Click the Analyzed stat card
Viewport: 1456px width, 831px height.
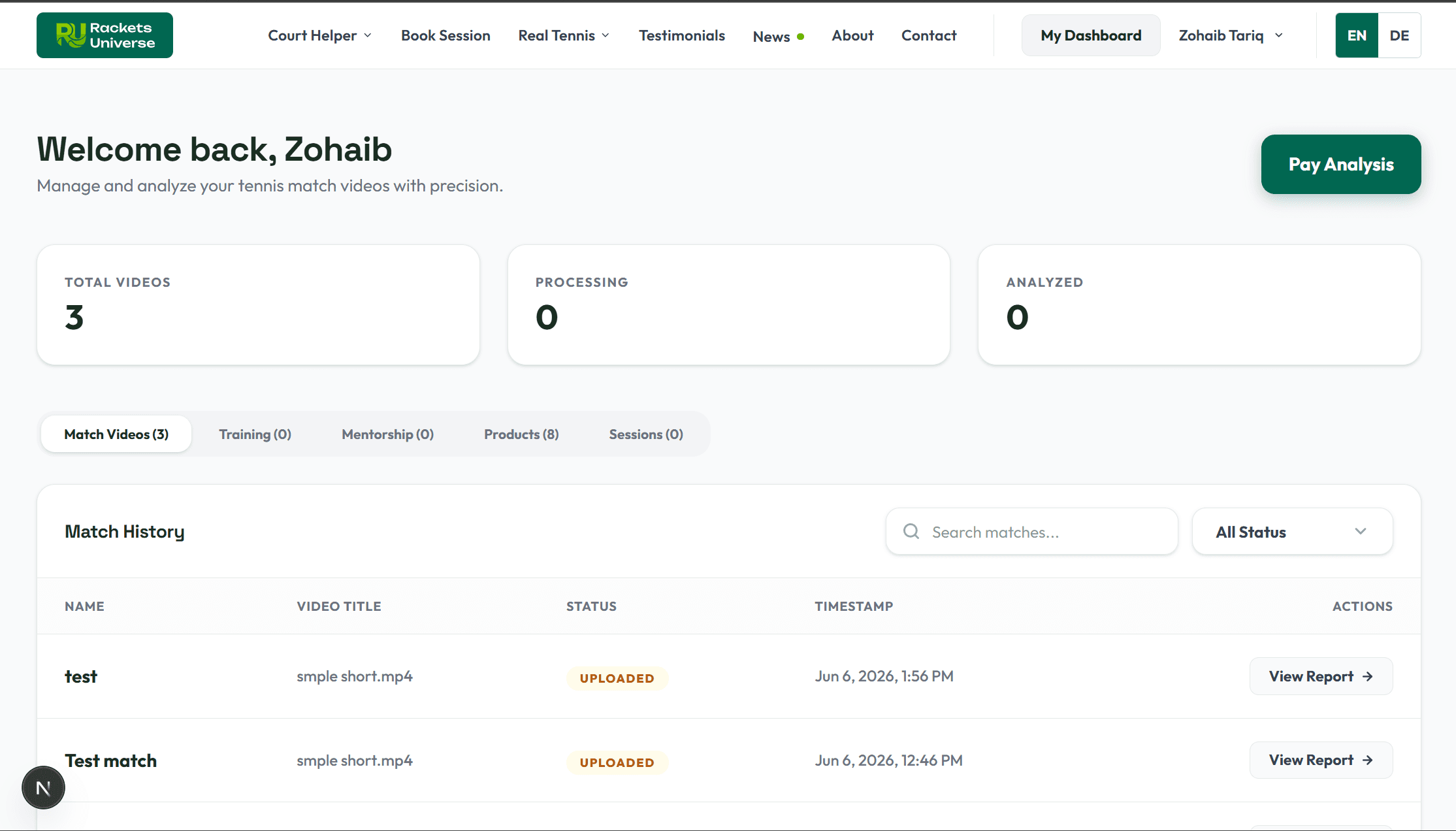tap(1199, 305)
